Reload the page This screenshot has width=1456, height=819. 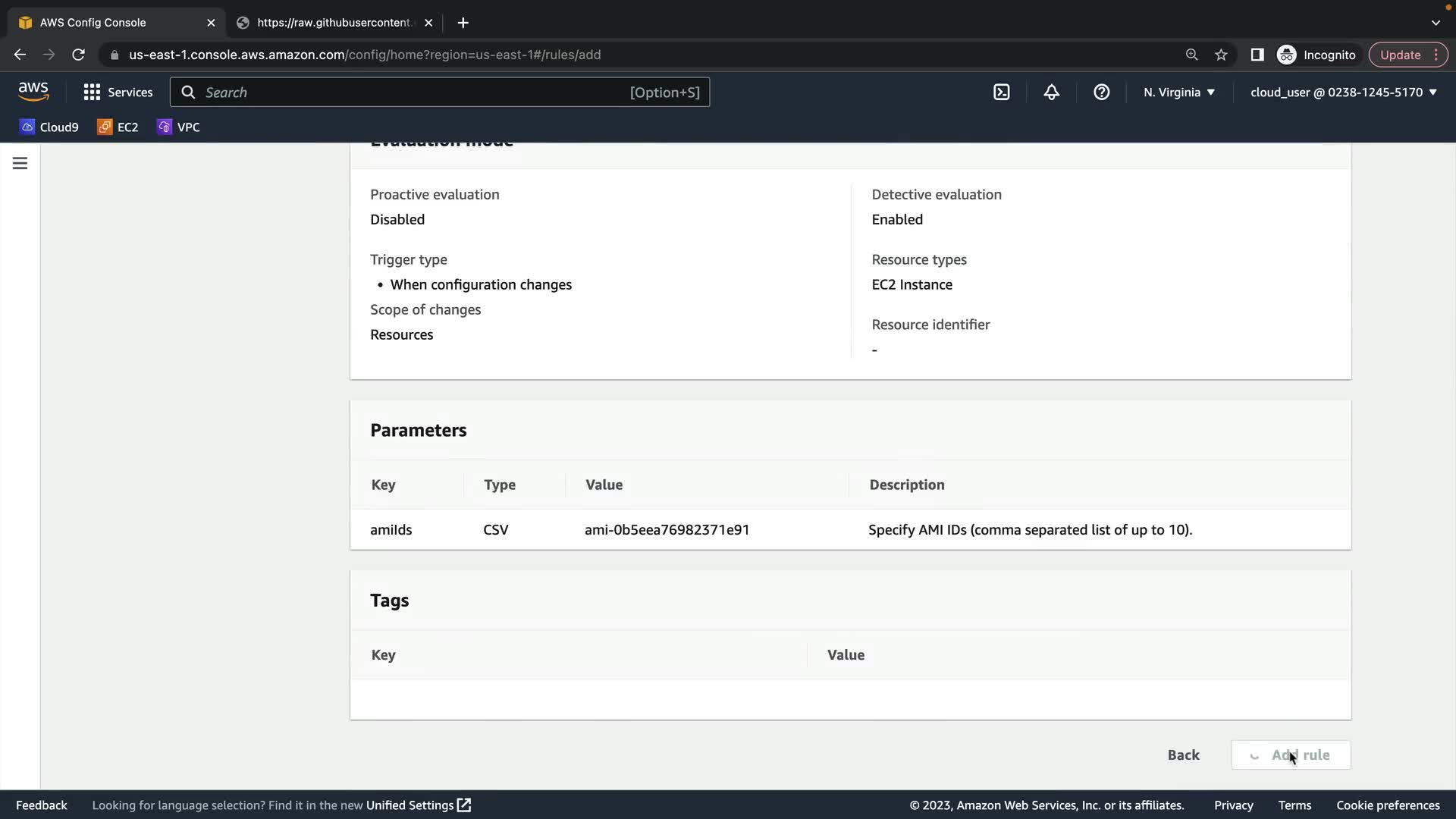tap(78, 55)
